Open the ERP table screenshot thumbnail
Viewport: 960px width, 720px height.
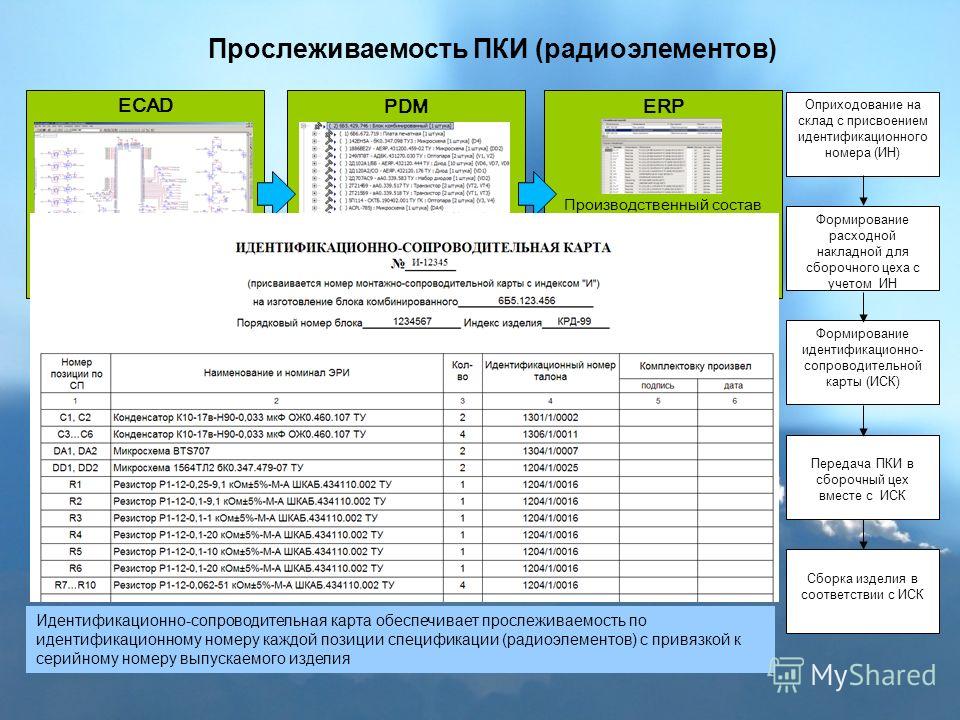click(x=662, y=156)
